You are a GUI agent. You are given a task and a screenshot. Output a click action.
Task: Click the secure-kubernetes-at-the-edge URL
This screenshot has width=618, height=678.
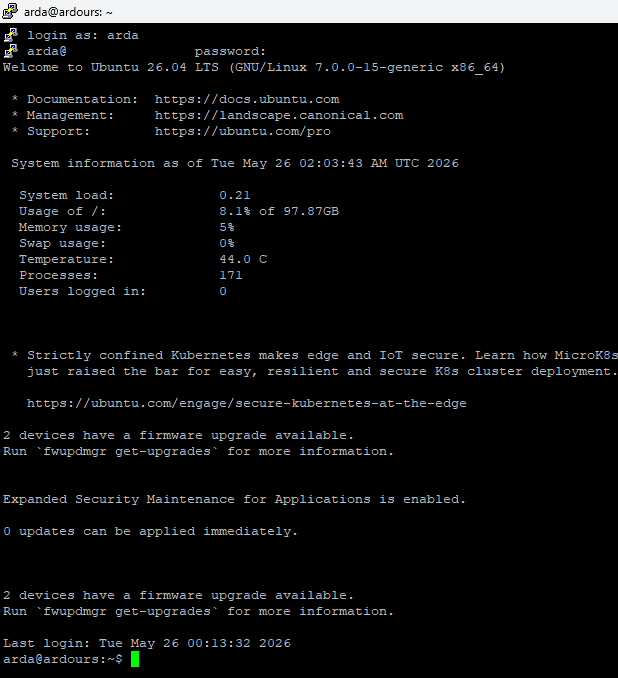[247, 403]
